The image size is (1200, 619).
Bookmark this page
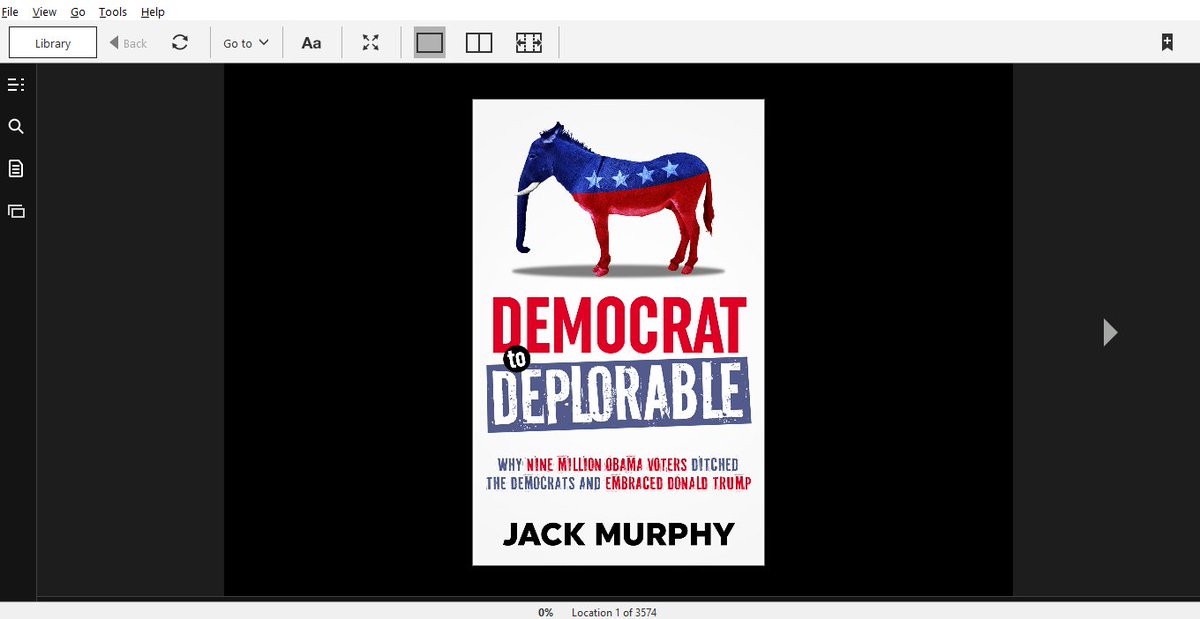click(x=1166, y=42)
